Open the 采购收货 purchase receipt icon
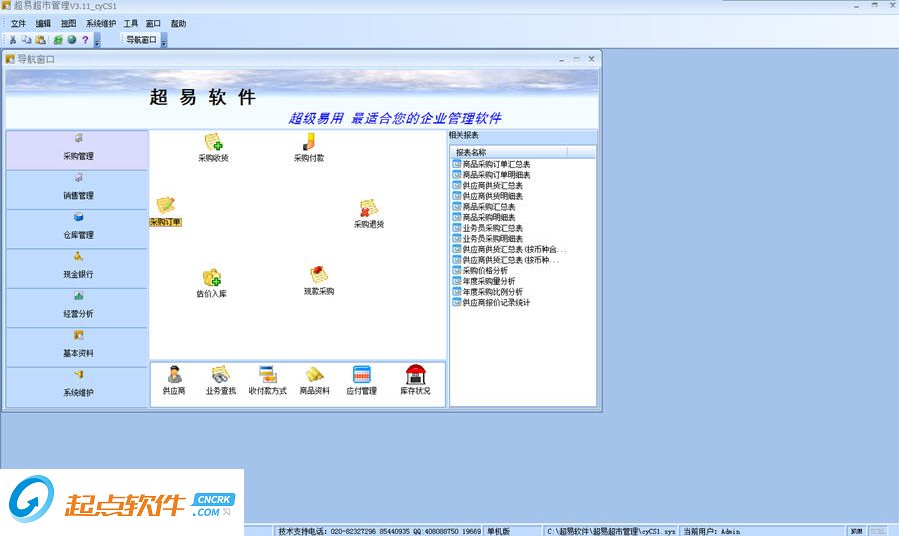Image resolution: width=899 pixels, height=536 pixels. (x=213, y=148)
